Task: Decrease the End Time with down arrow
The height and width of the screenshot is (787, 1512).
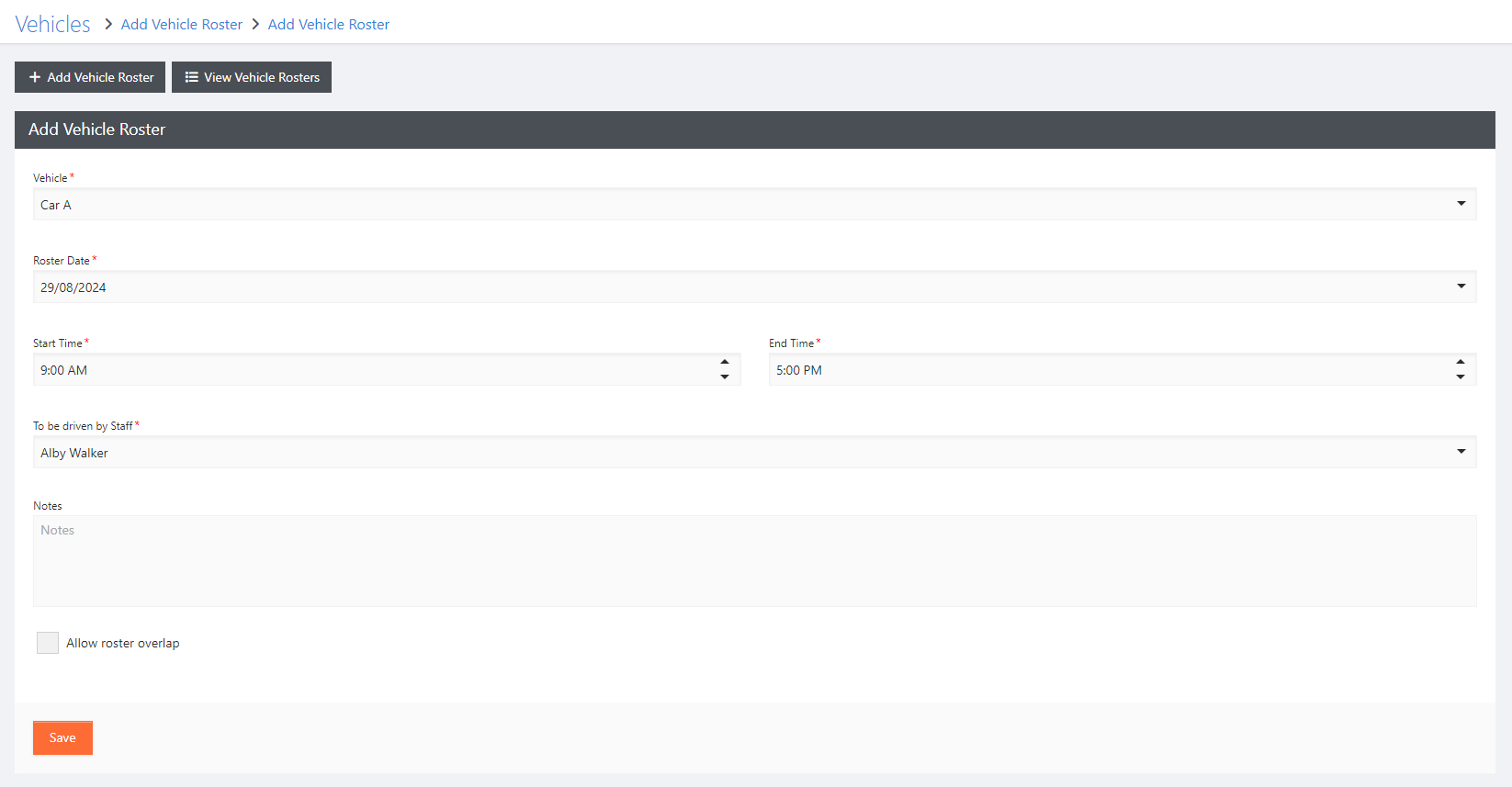Action: click(x=1461, y=377)
